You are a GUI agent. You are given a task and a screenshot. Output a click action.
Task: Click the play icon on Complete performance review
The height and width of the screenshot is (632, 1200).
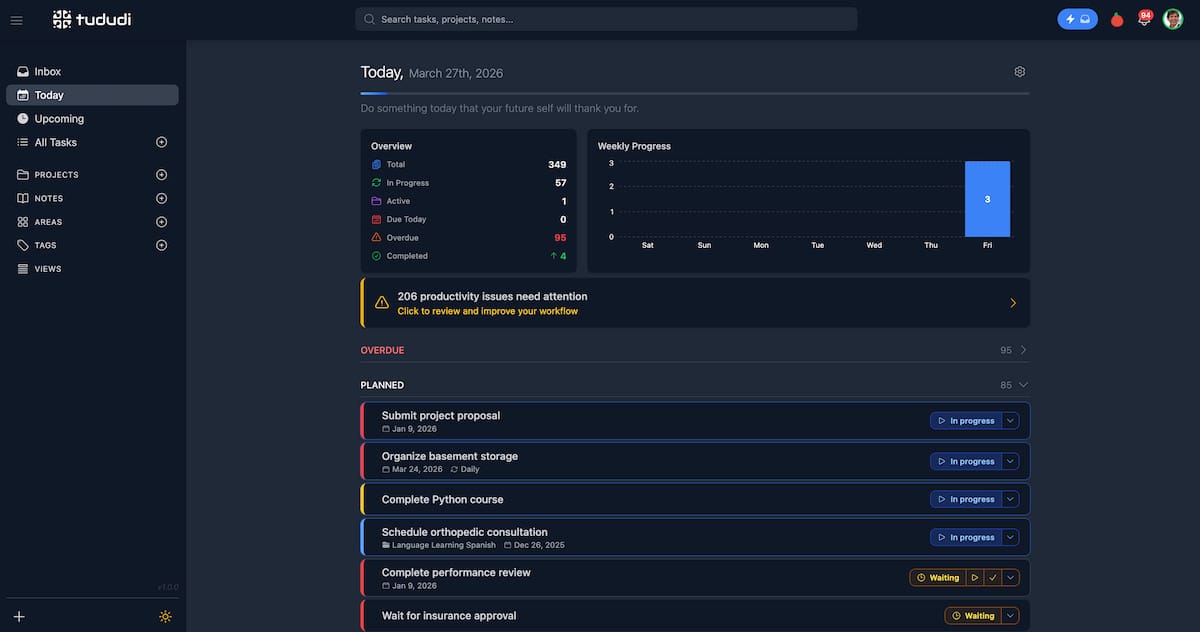974,577
